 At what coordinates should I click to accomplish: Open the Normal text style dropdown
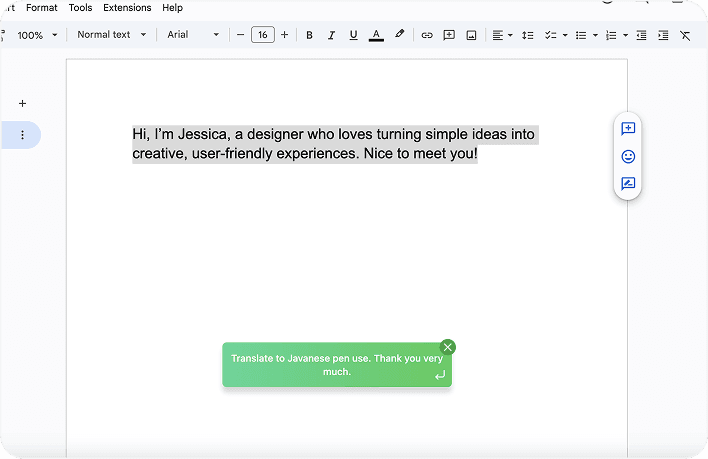point(111,35)
